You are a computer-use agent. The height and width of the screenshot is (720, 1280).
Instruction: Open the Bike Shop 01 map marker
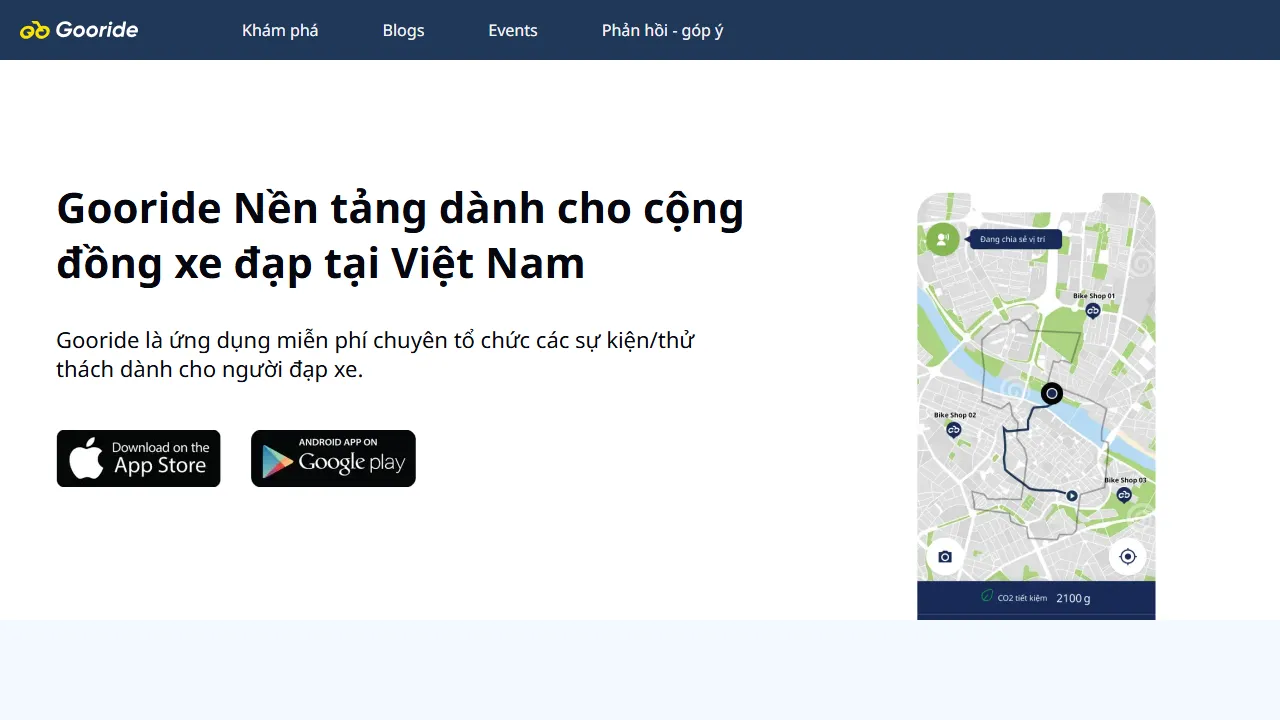[1092, 310]
